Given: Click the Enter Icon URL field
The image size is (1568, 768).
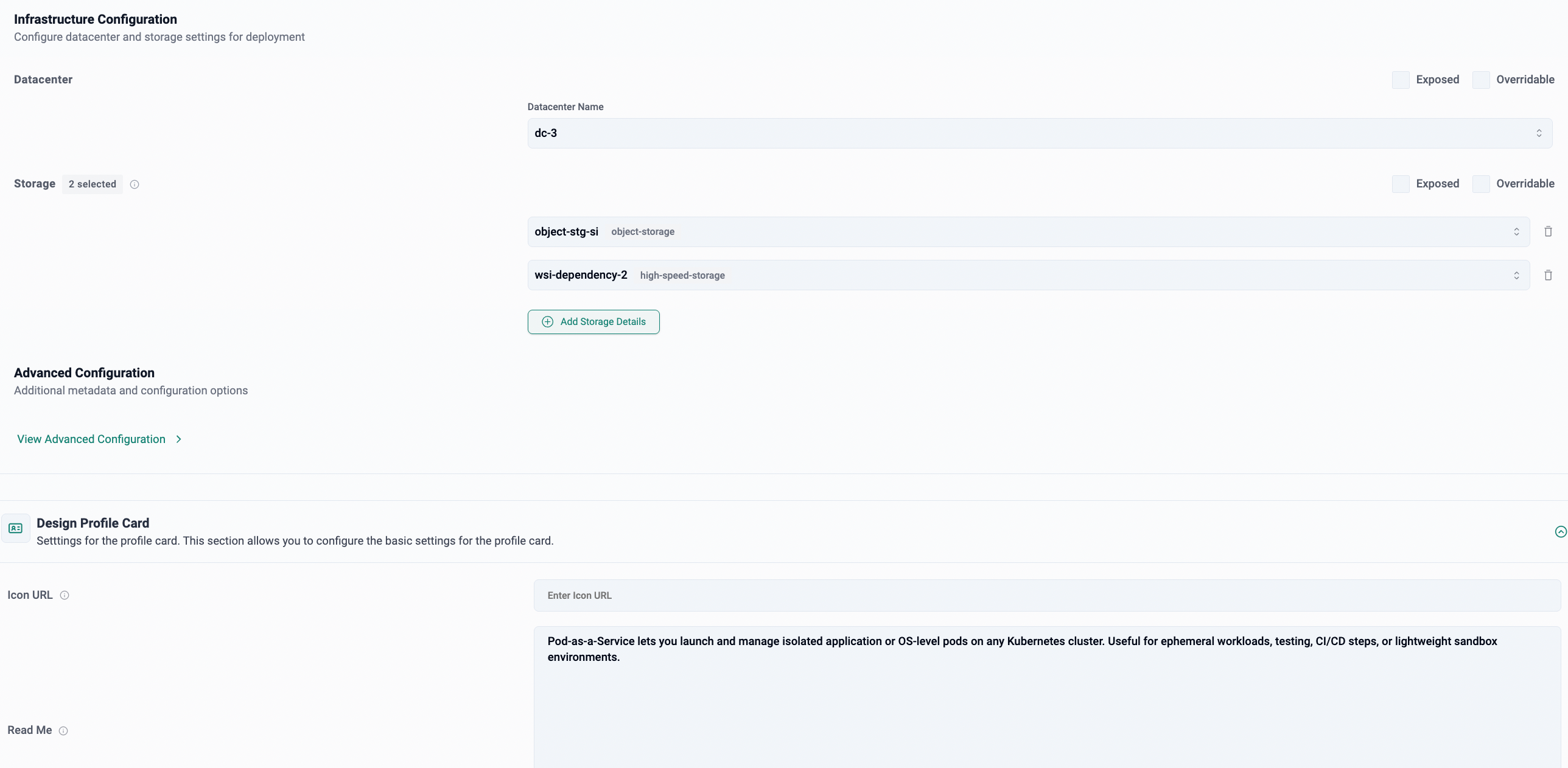Looking at the screenshot, I should tap(1046, 595).
